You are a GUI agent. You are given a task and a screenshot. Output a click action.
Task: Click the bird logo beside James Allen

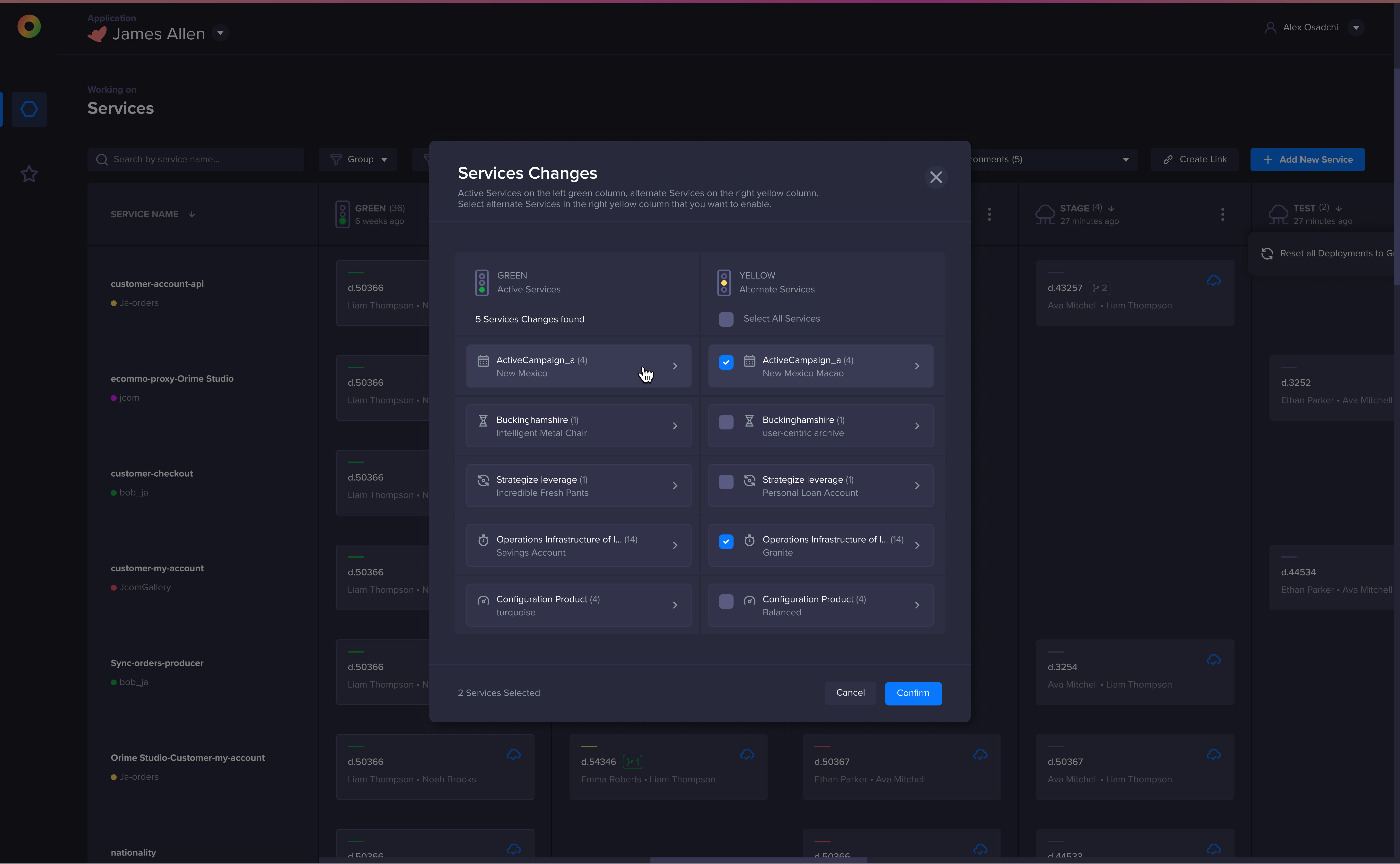(x=97, y=34)
